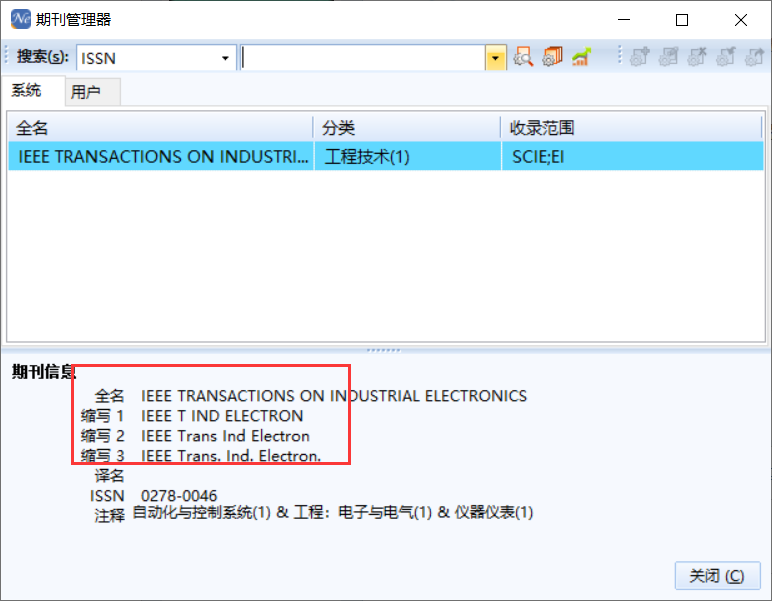Switch to the 系统 tab
This screenshot has height=601, width=772.
point(27,91)
